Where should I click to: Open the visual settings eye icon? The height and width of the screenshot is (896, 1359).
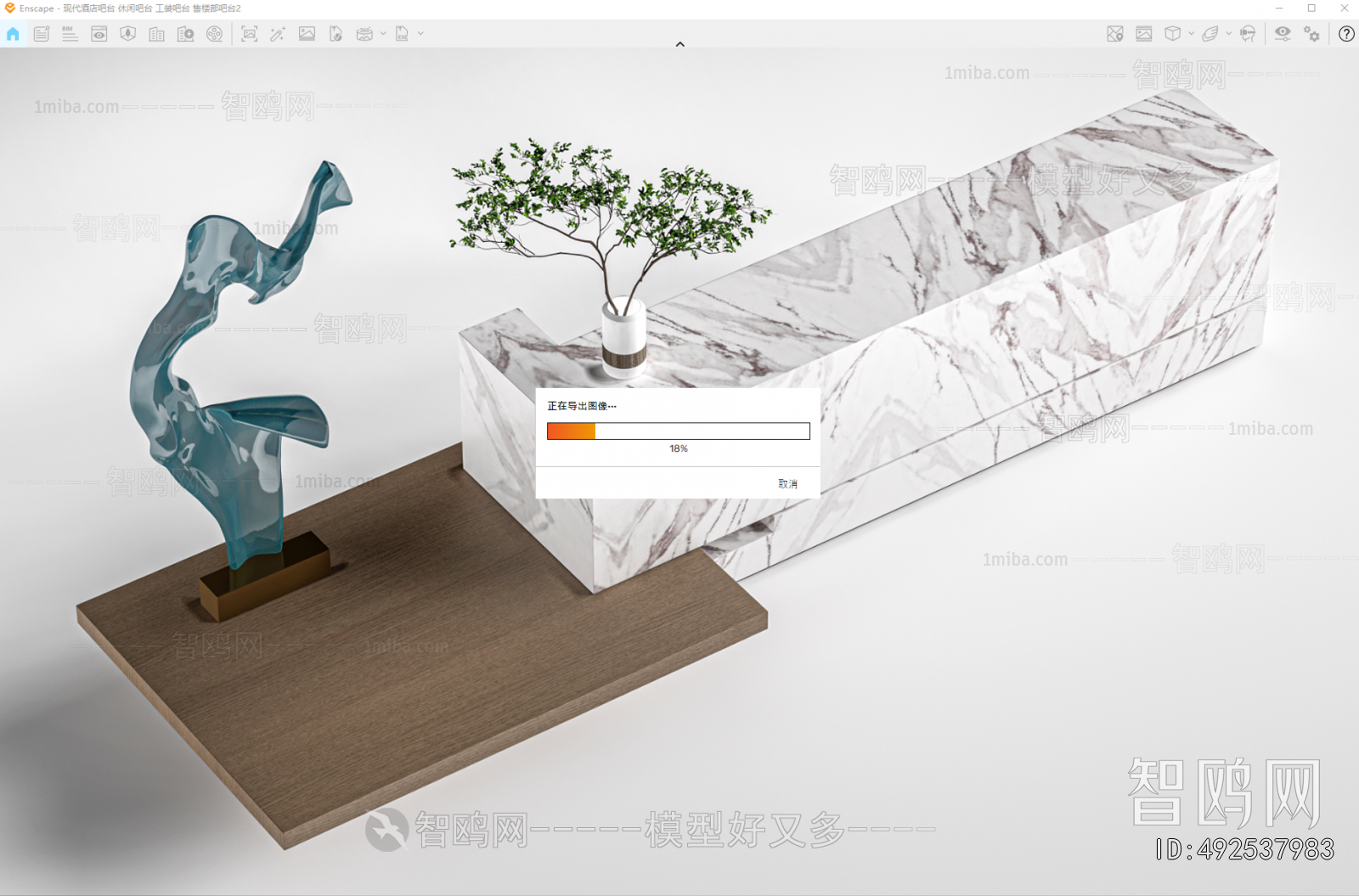tap(1283, 34)
